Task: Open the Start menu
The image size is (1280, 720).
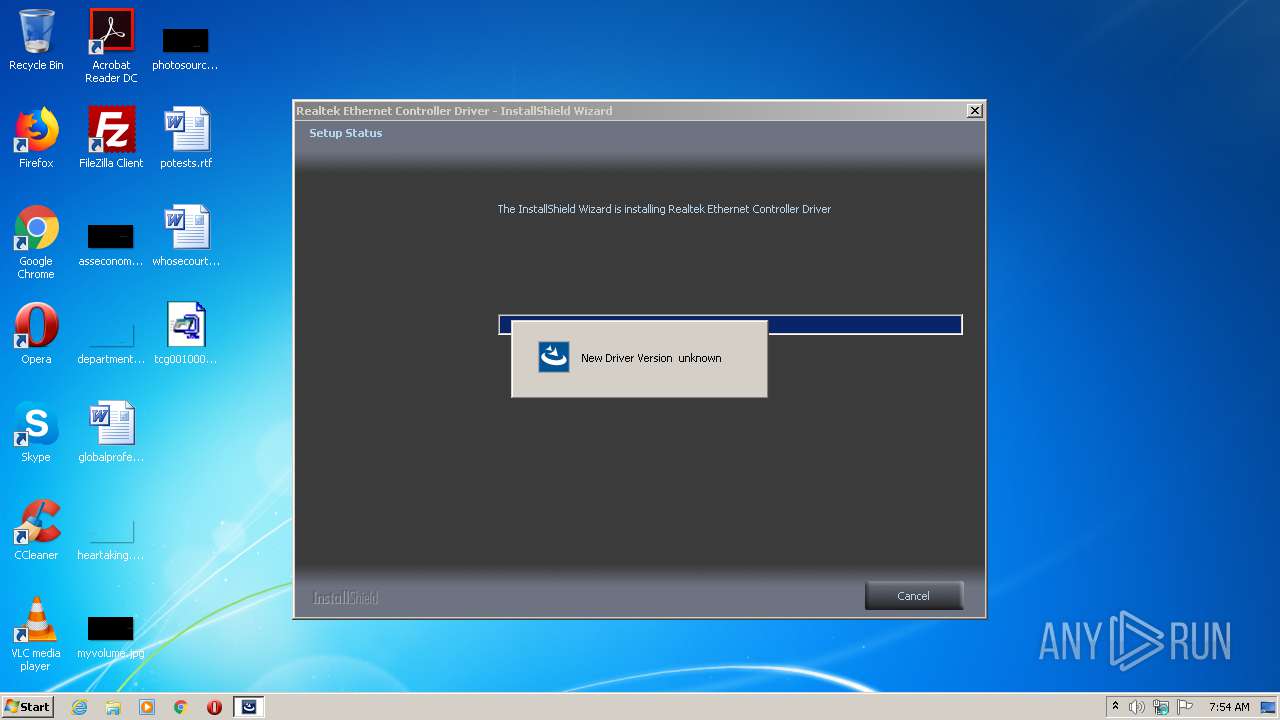Action: (x=28, y=707)
